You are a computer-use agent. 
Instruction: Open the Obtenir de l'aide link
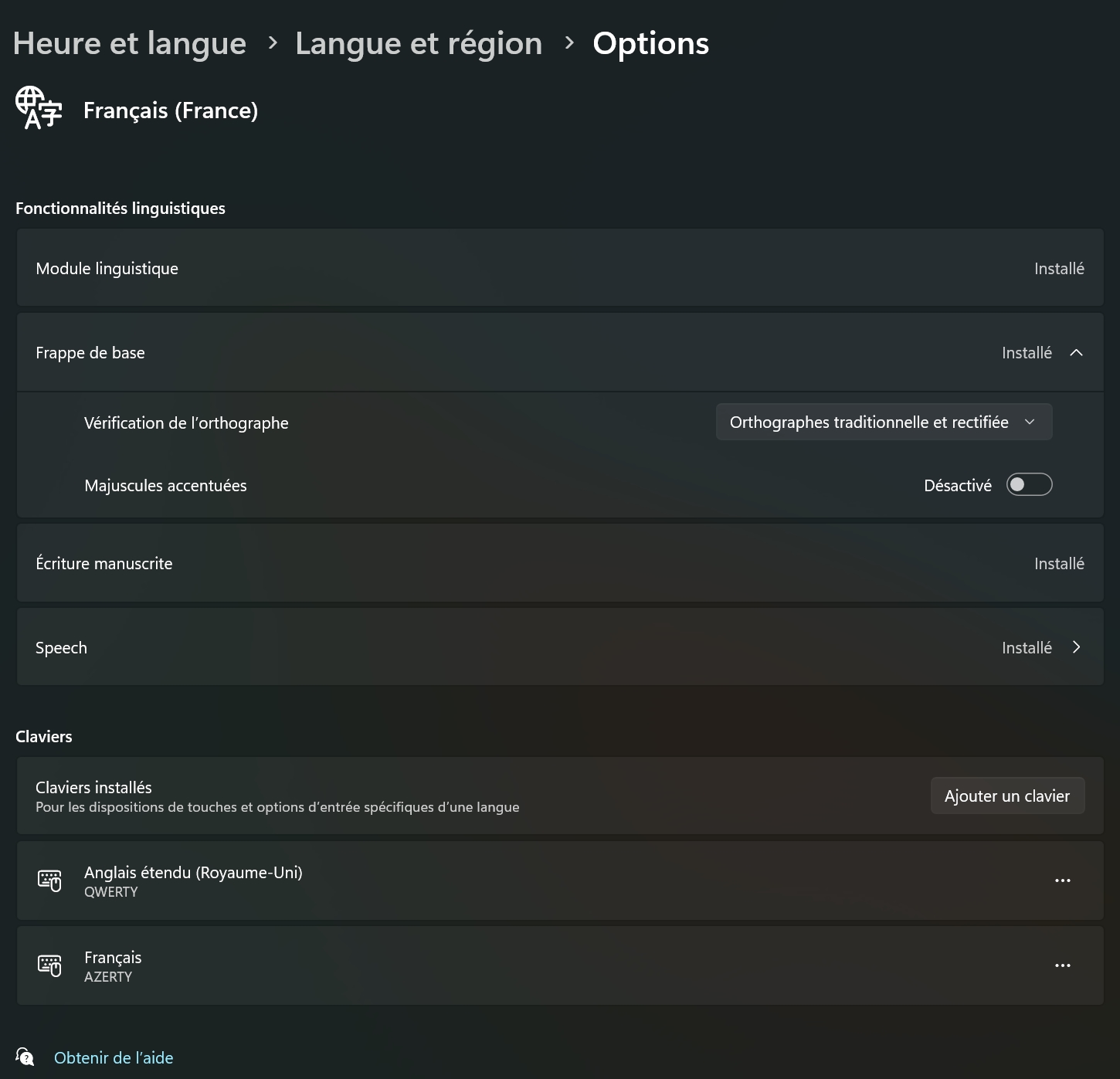pyautogui.click(x=114, y=1057)
